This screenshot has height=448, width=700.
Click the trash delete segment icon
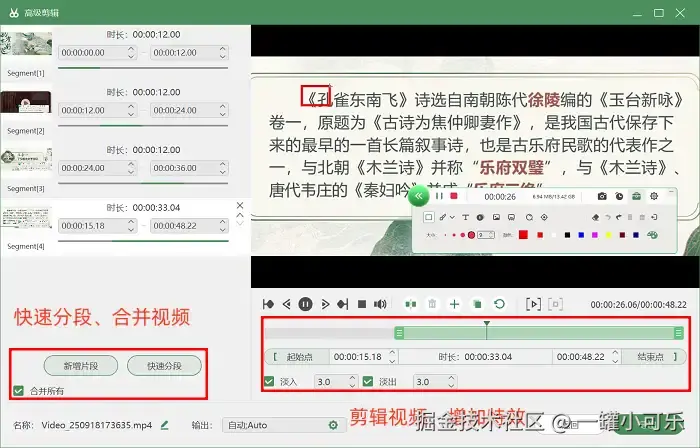click(x=432, y=304)
